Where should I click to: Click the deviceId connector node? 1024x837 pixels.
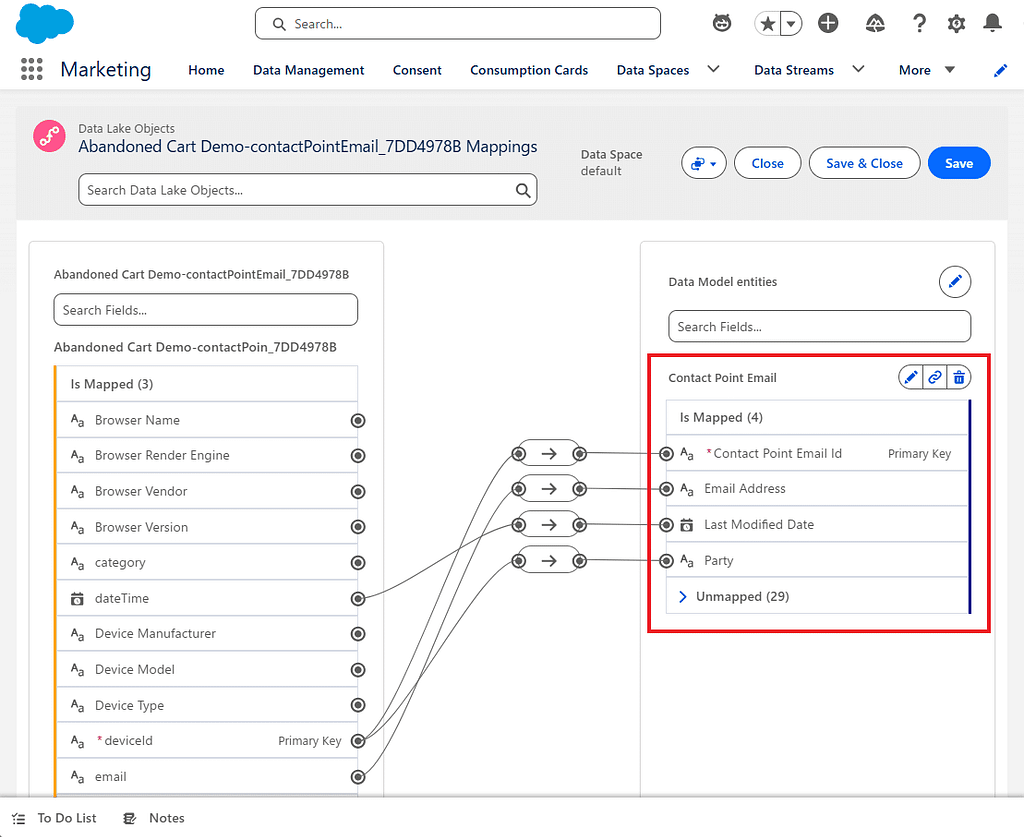click(358, 741)
